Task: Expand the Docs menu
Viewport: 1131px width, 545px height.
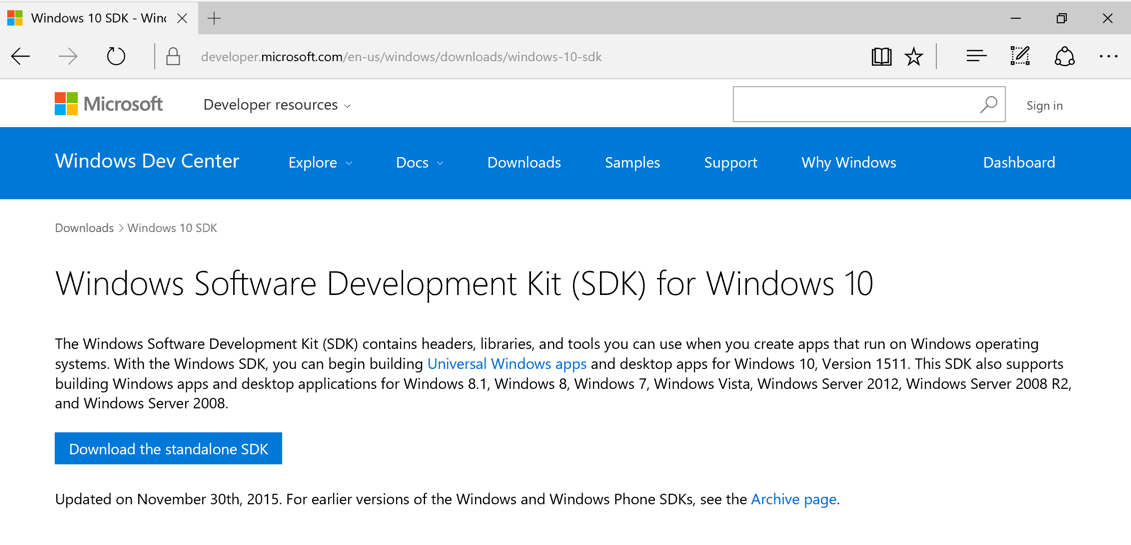Action: [419, 163]
